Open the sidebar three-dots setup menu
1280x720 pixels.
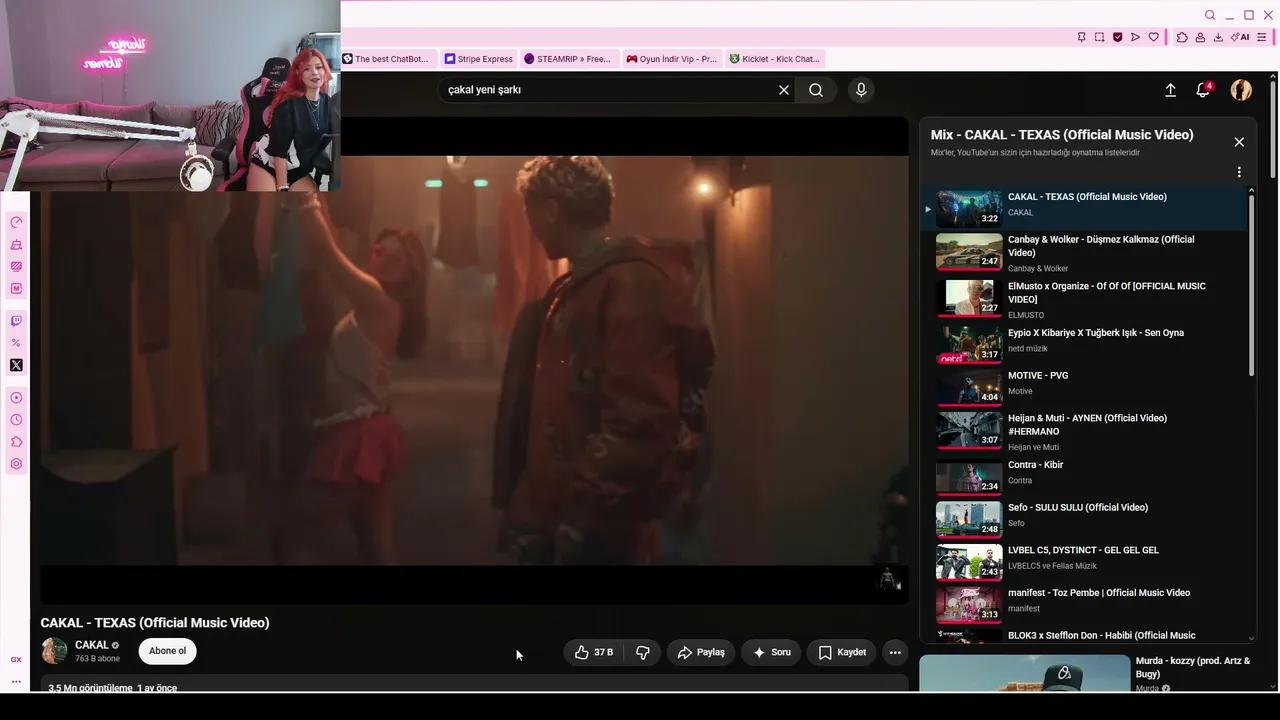click(16, 682)
